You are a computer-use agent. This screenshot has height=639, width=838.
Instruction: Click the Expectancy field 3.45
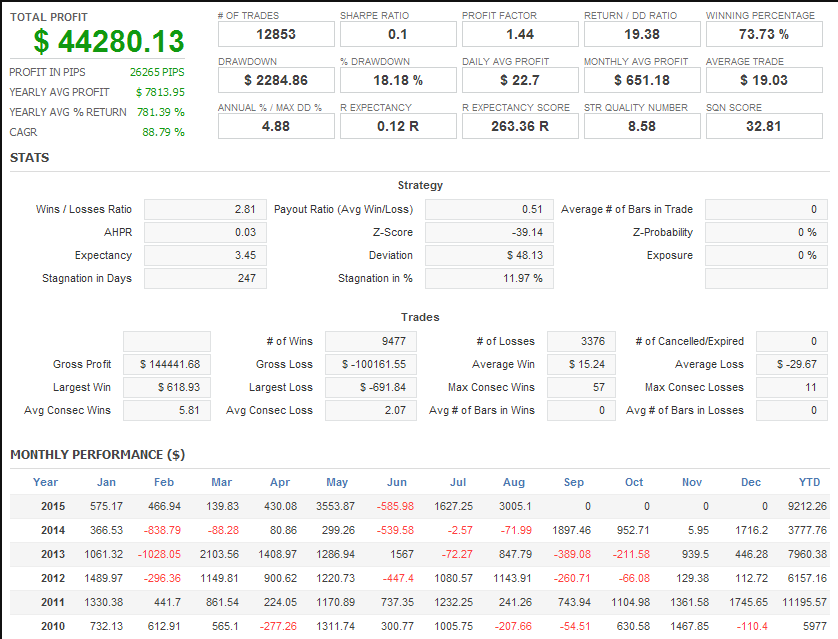tap(205, 255)
